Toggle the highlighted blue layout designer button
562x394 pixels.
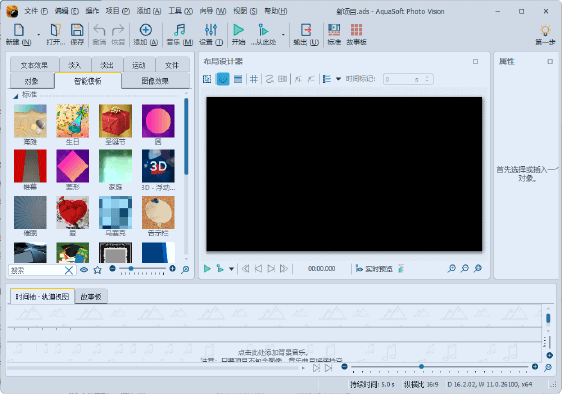pos(223,79)
